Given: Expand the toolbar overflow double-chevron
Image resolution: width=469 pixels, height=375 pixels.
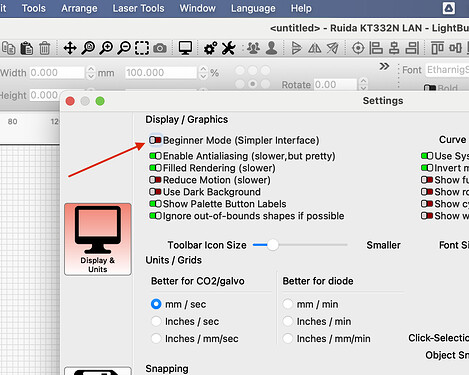Looking at the screenshot, I should [384, 66].
